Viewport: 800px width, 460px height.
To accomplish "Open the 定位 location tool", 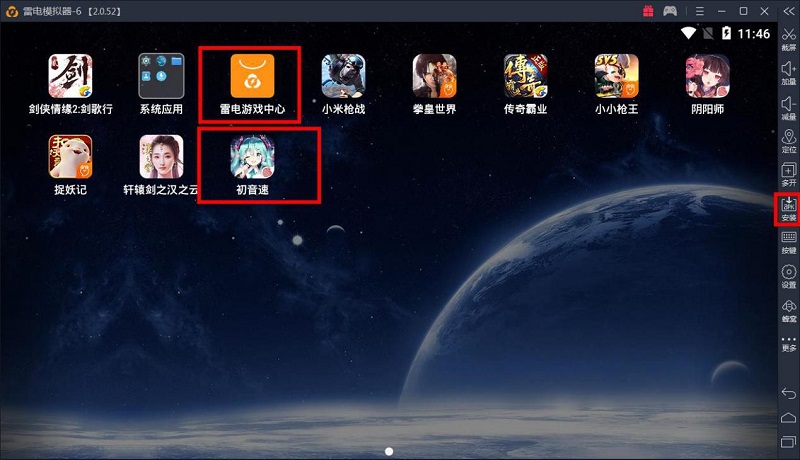I will click(788, 142).
